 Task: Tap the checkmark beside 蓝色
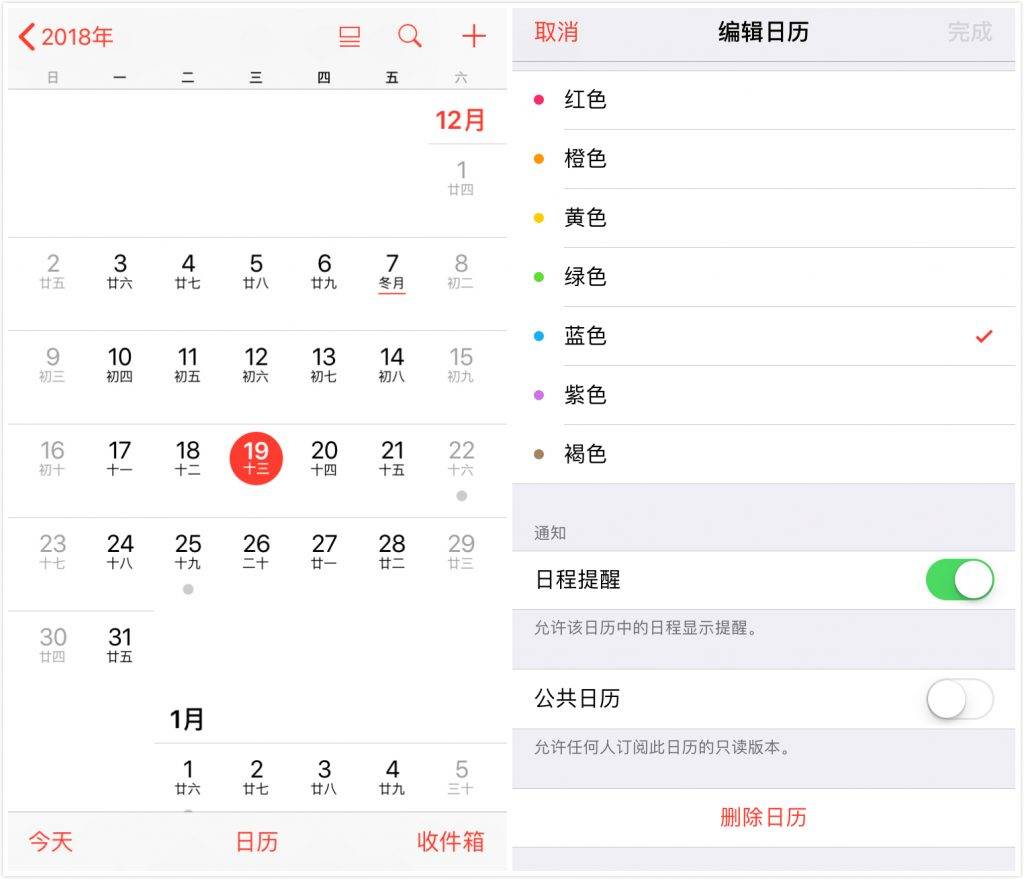(x=985, y=336)
